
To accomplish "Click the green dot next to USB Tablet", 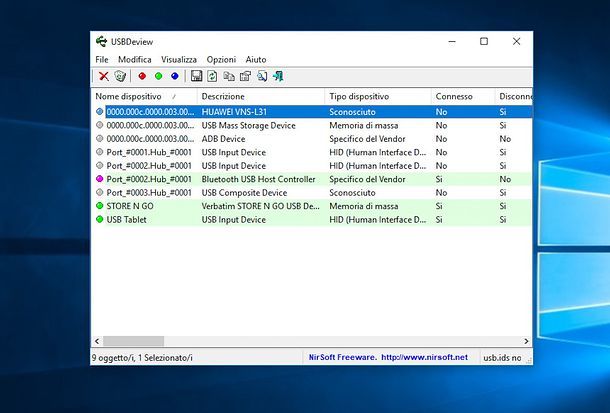I will click(100, 219).
